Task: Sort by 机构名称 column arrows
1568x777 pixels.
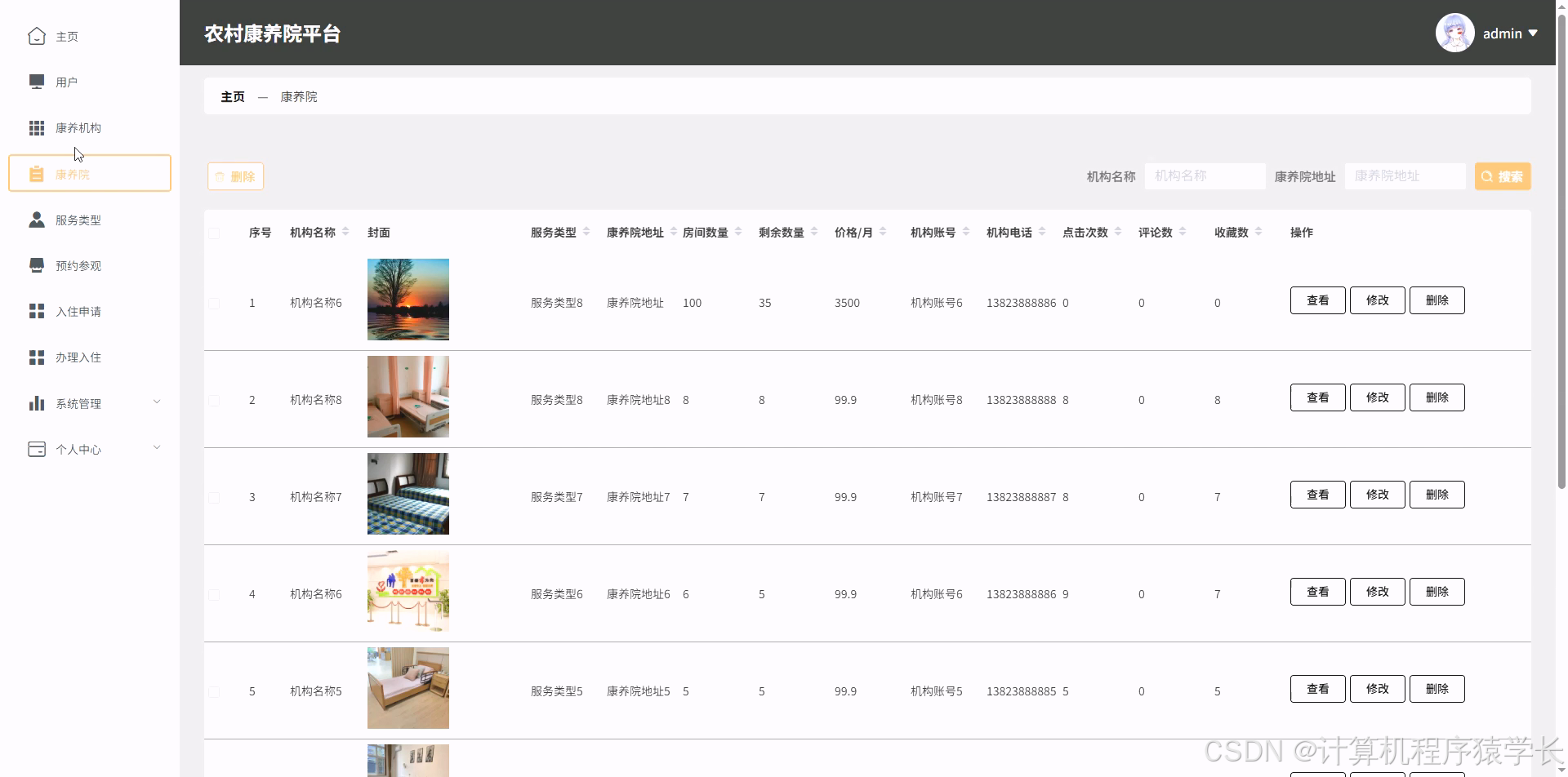Action: pos(345,232)
